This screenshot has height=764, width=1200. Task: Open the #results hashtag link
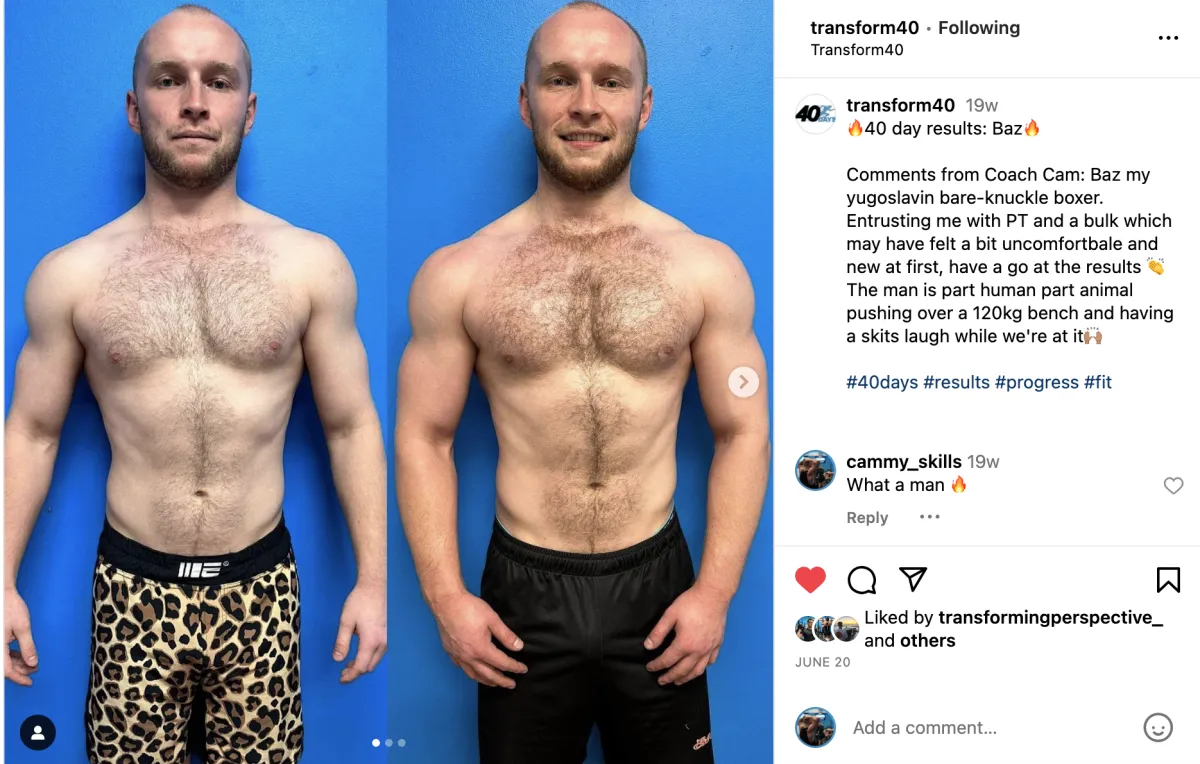956,382
